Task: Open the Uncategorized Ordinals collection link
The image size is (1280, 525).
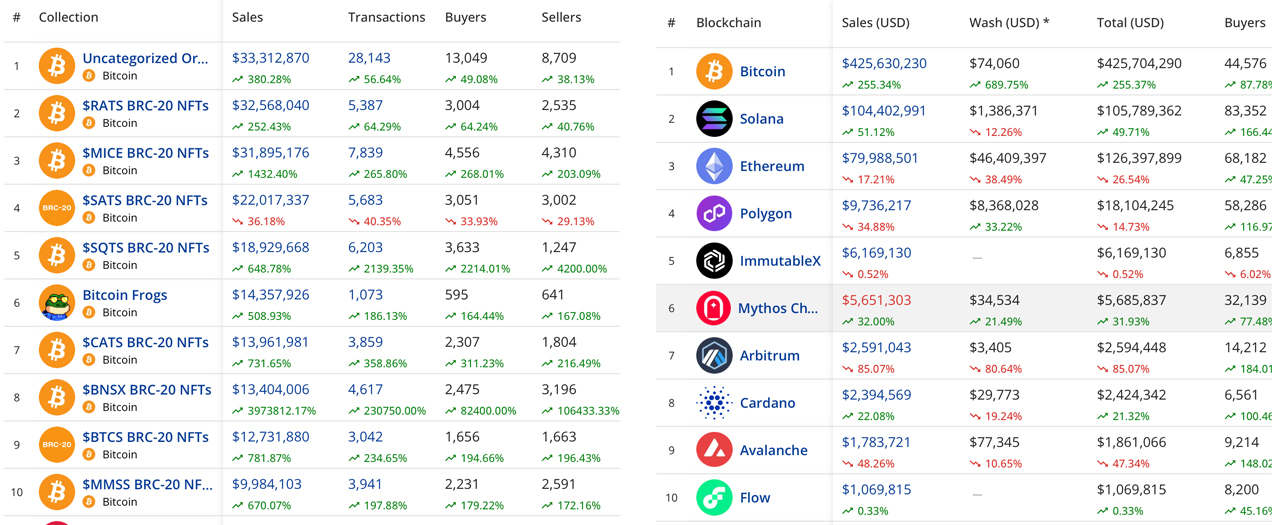Action: pos(145,58)
